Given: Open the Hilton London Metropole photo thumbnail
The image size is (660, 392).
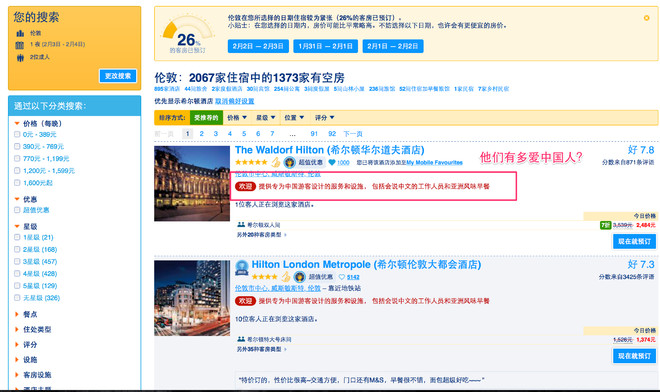Looking at the screenshot, I should [192, 298].
